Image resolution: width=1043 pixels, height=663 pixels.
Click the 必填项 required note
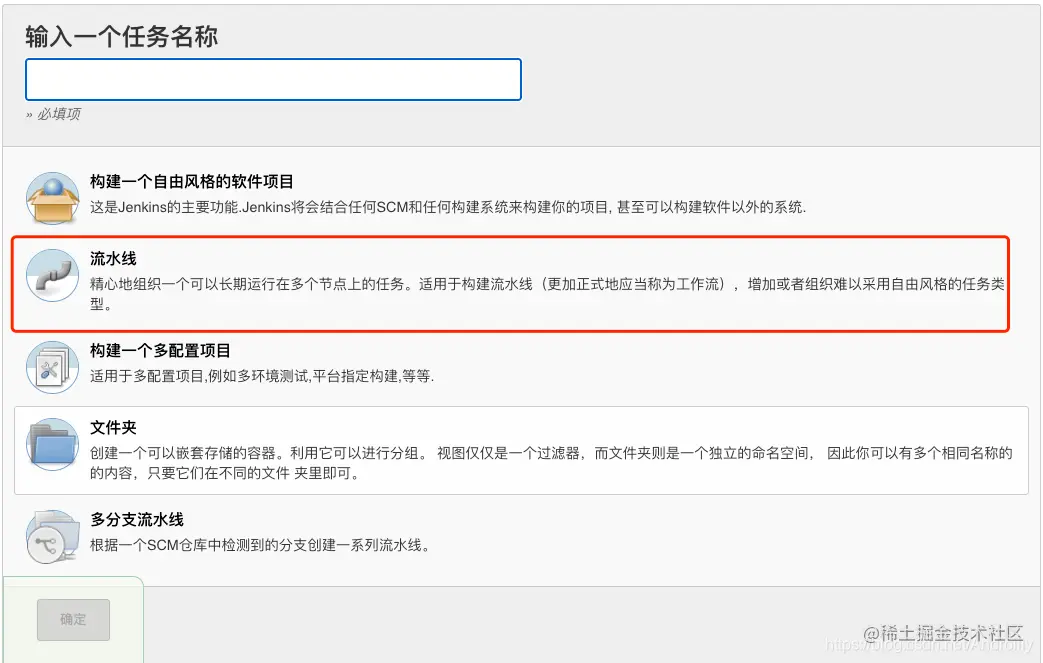coord(56,114)
